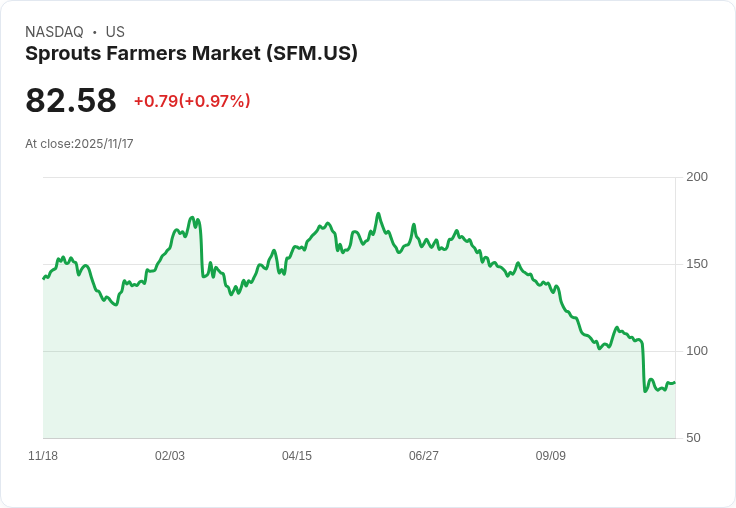
Task: Click the price line peak just after 02/03
Action: tap(192, 217)
